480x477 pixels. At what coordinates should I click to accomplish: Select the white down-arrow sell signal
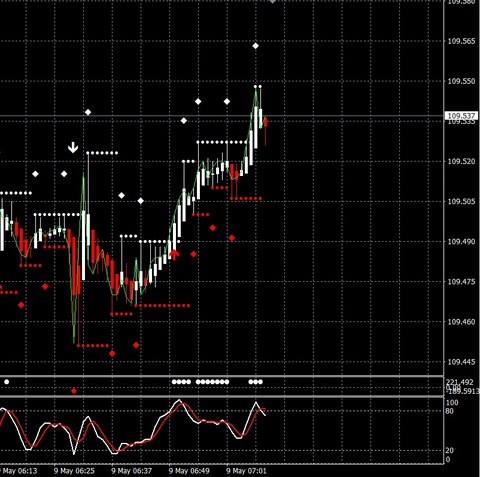pyautogui.click(x=73, y=147)
